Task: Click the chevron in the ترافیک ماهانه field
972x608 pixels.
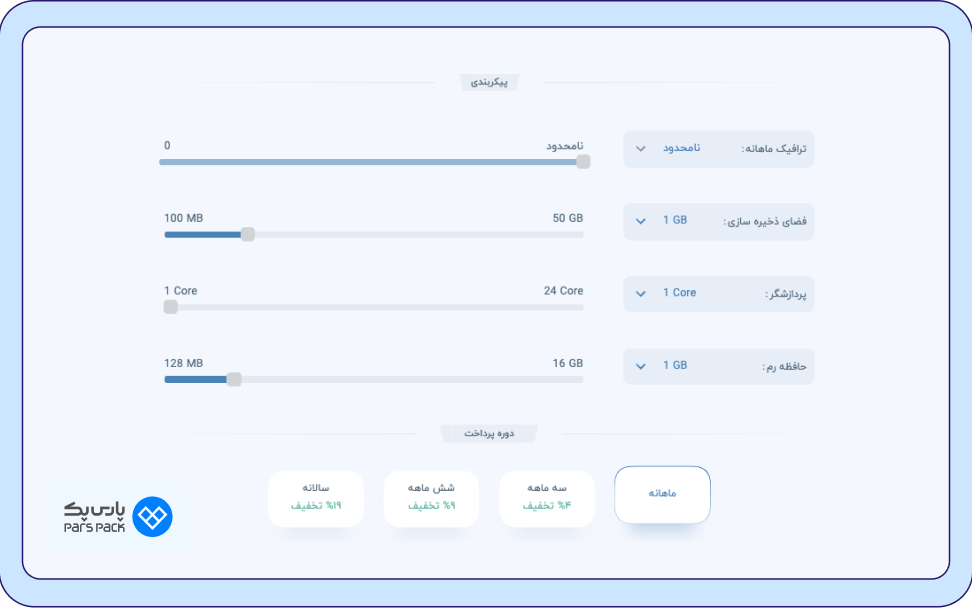Action: (x=641, y=149)
